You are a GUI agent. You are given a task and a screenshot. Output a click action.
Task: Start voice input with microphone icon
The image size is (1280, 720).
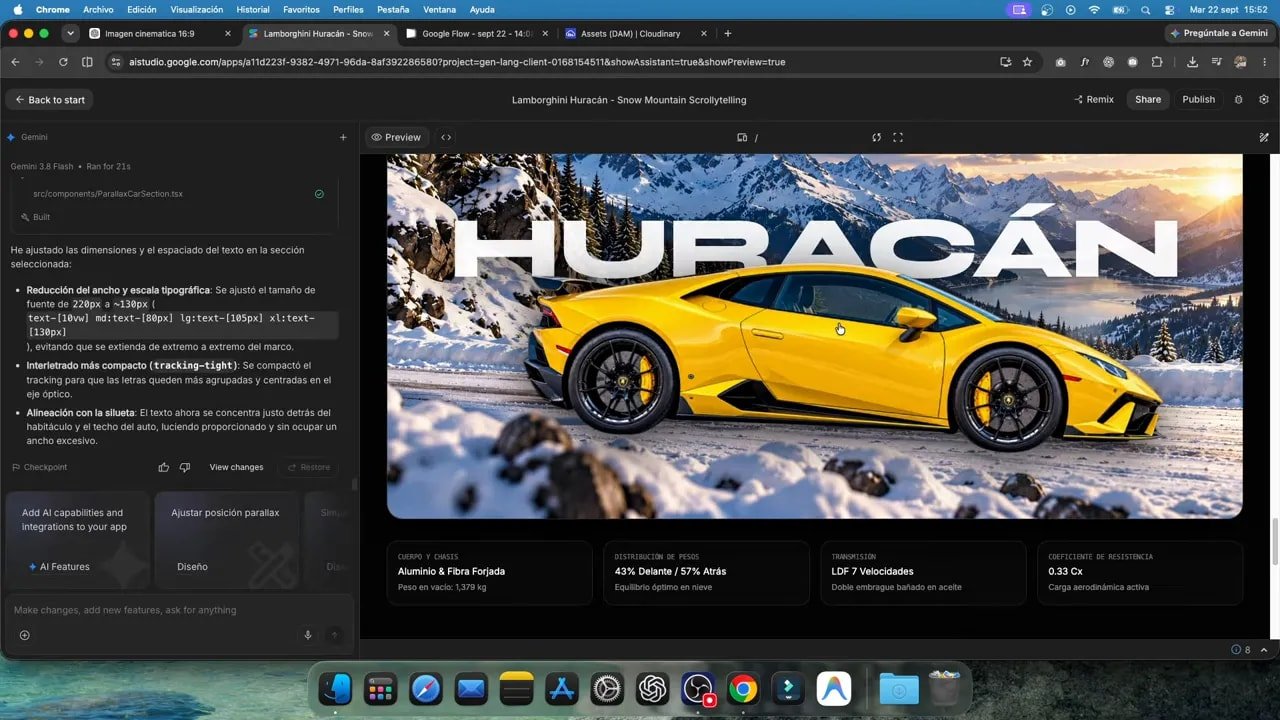[308, 635]
